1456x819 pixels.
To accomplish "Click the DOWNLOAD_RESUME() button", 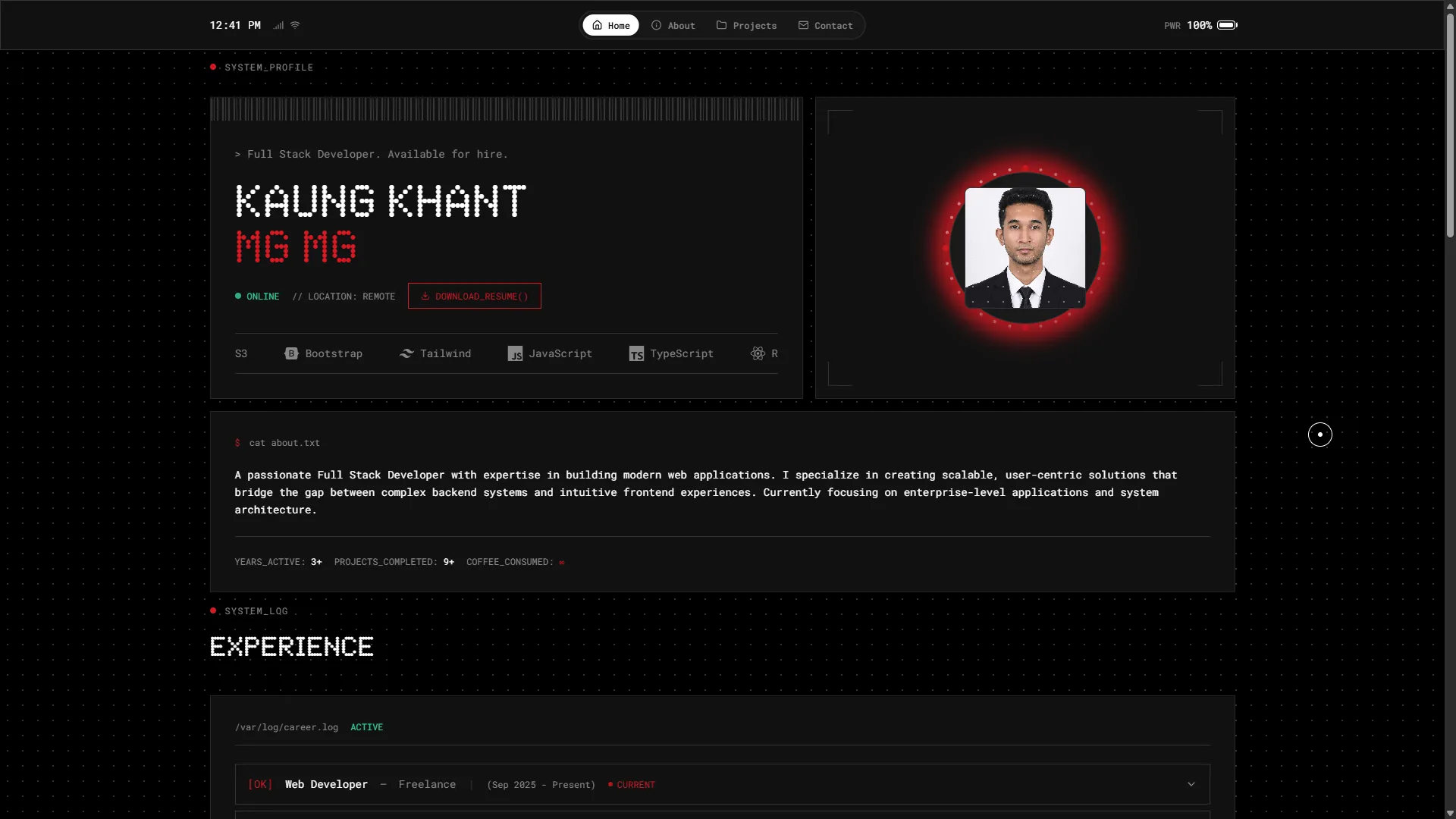I will [475, 296].
